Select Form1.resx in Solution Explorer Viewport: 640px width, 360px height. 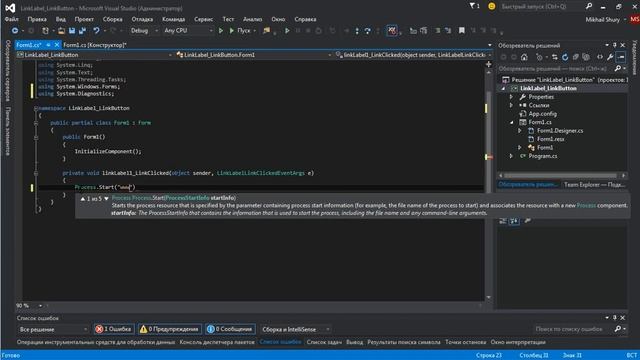(550, 139)
